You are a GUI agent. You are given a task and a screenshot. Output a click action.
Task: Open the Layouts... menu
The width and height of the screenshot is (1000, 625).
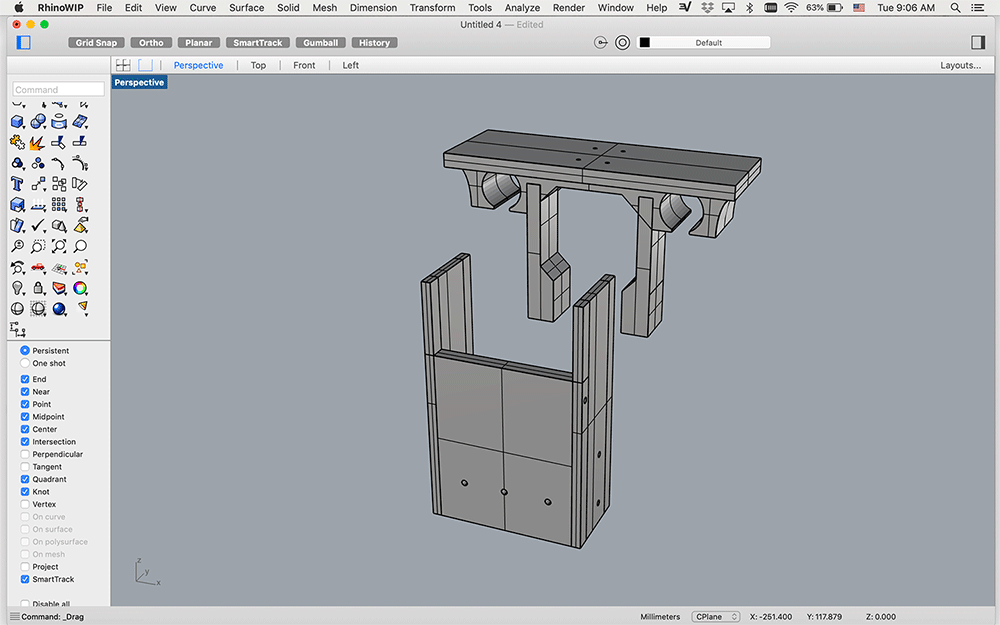click(960, 65)
